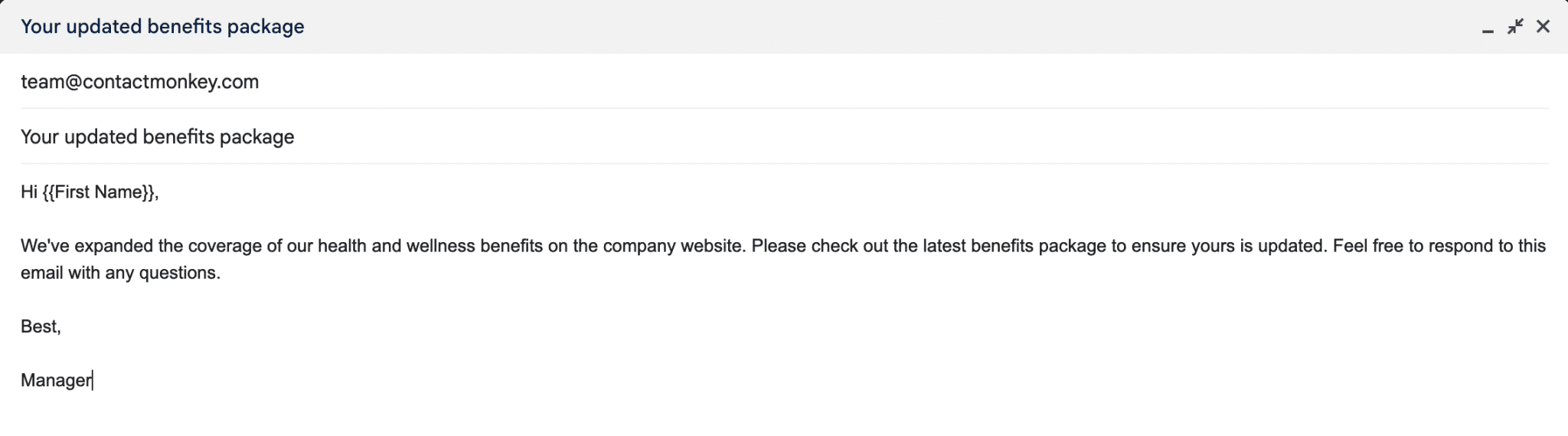Place cursor in 'email with any questions.' line
The image size is (1568, 436).
(x=120, y=274)
